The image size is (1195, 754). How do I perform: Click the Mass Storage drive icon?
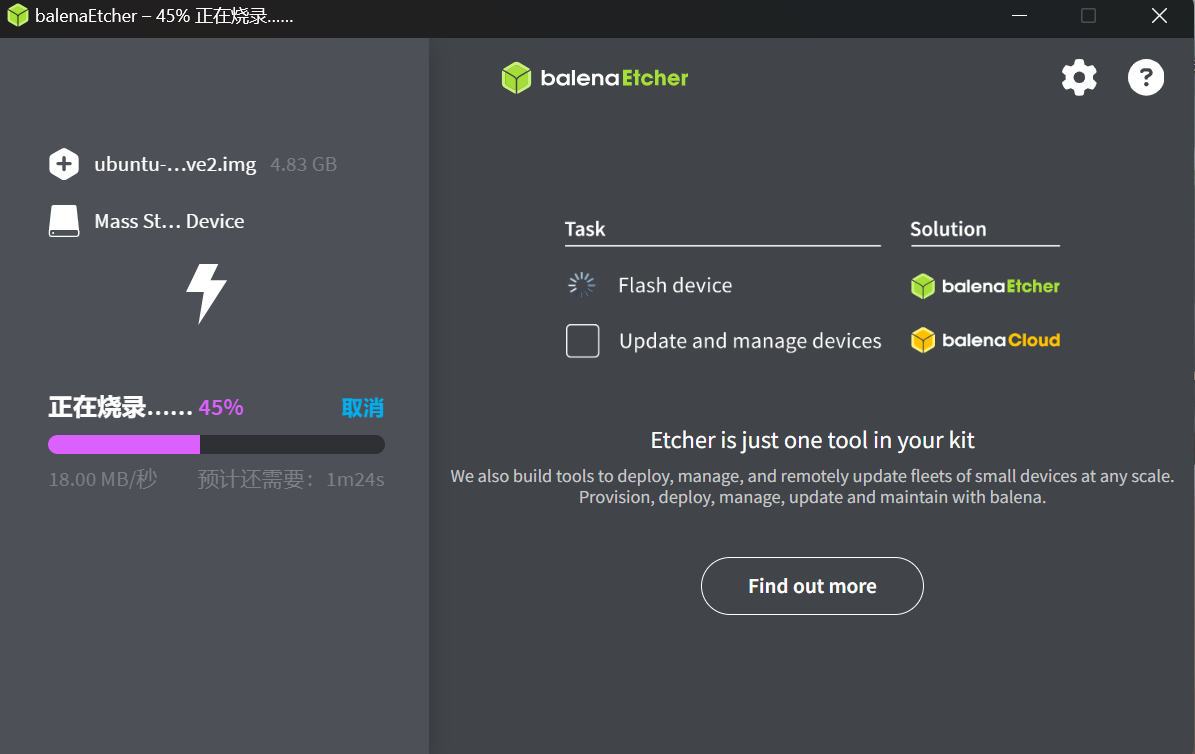tap(64, 221)
